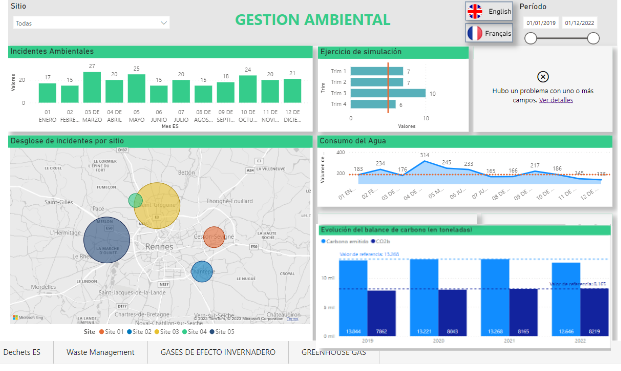The width and height of the screenshot is (621, 371).
Task: Open the GASES DE EFECTO INVERNADERO tab
Action: (218, 352)
